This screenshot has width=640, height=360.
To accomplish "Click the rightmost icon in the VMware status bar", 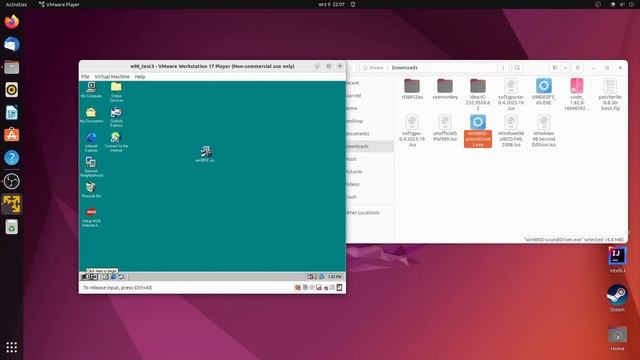I will pyautogui.click(x=339, y=288).
